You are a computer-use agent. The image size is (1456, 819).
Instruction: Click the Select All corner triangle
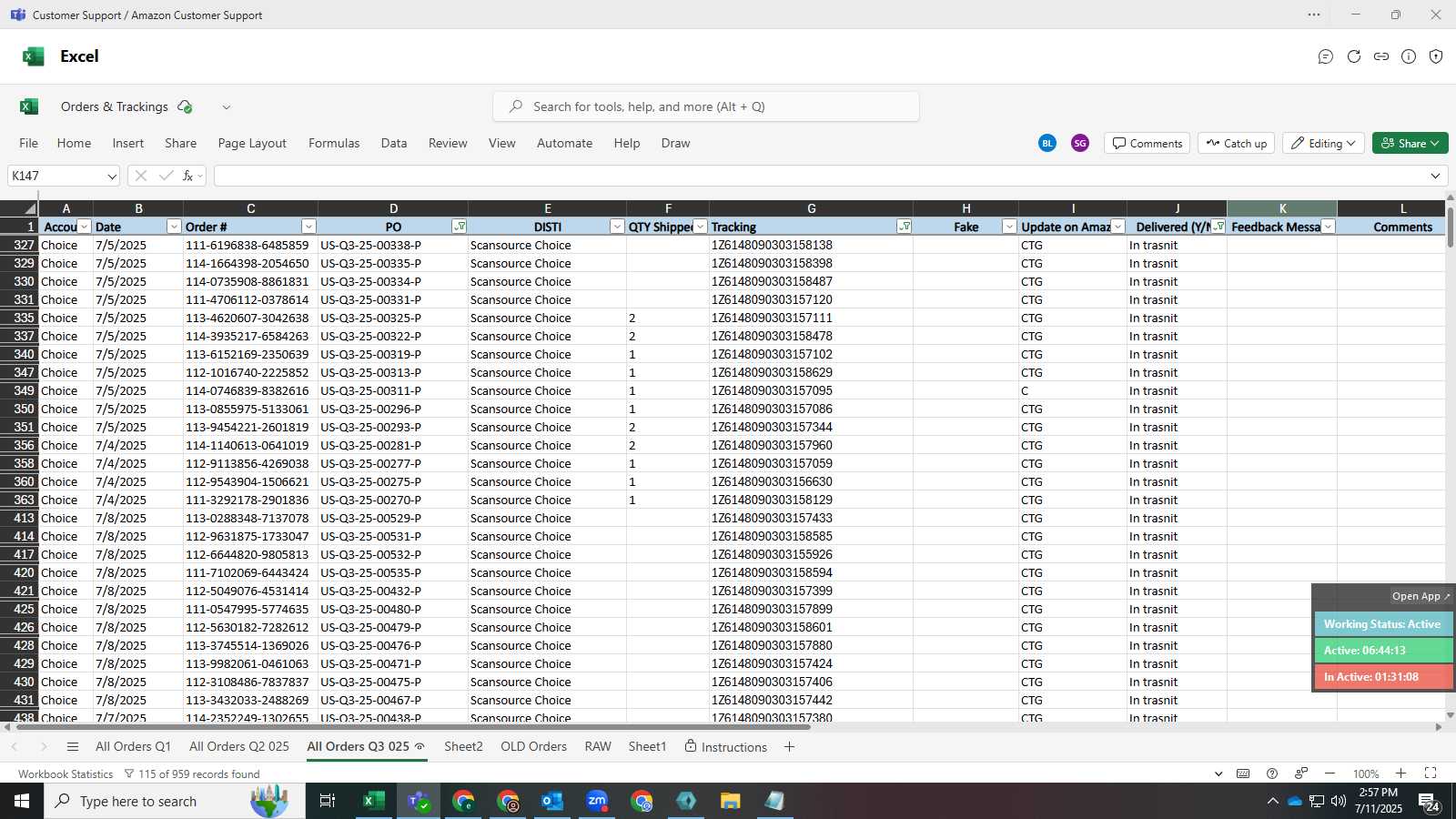29,208
